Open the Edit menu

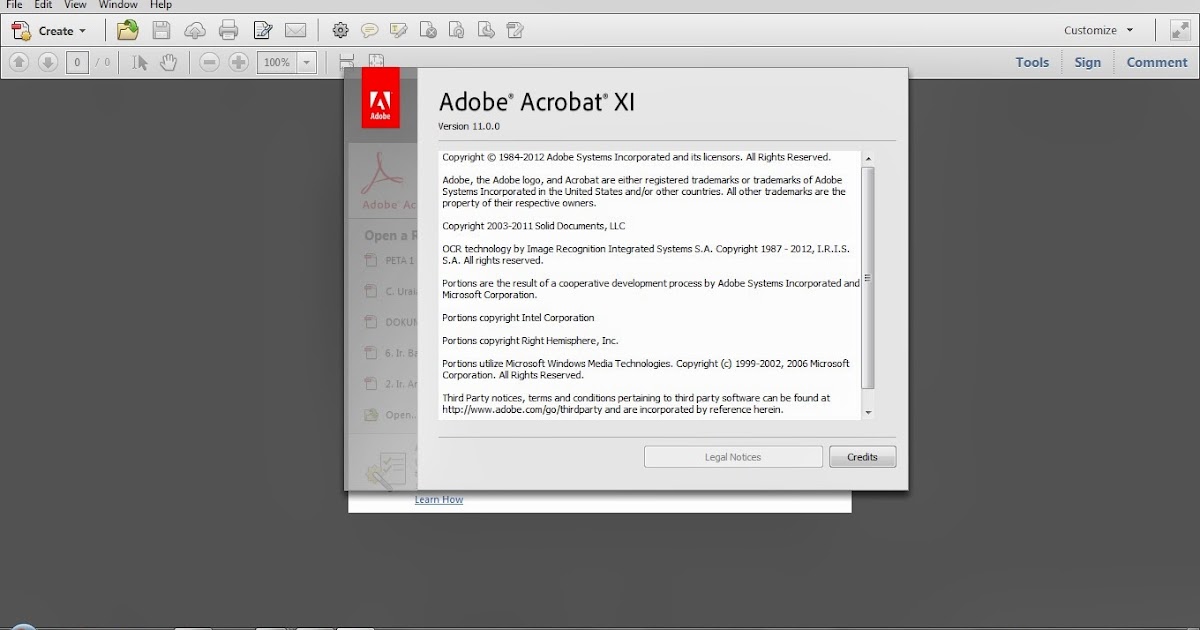coord(43,5)
